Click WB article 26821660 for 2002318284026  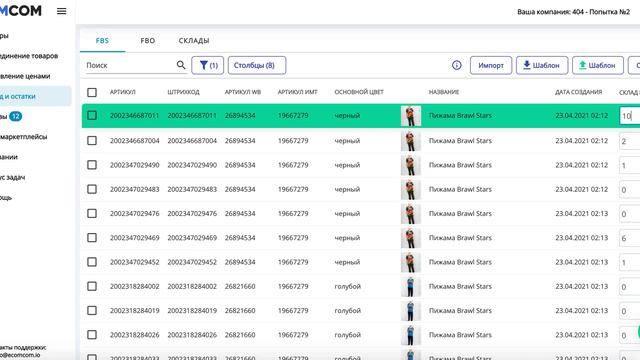pyautogui.click(x=240, y=335)
